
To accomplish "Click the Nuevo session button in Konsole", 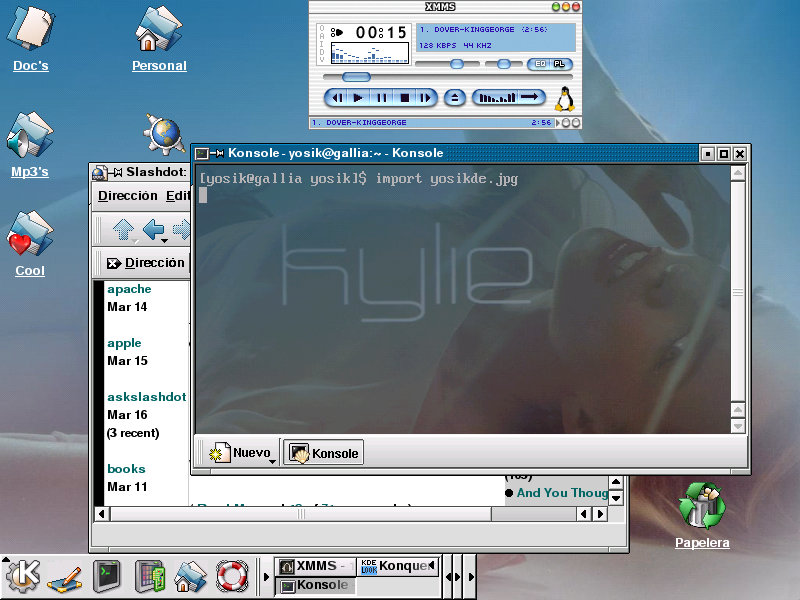I will (240, 453).
